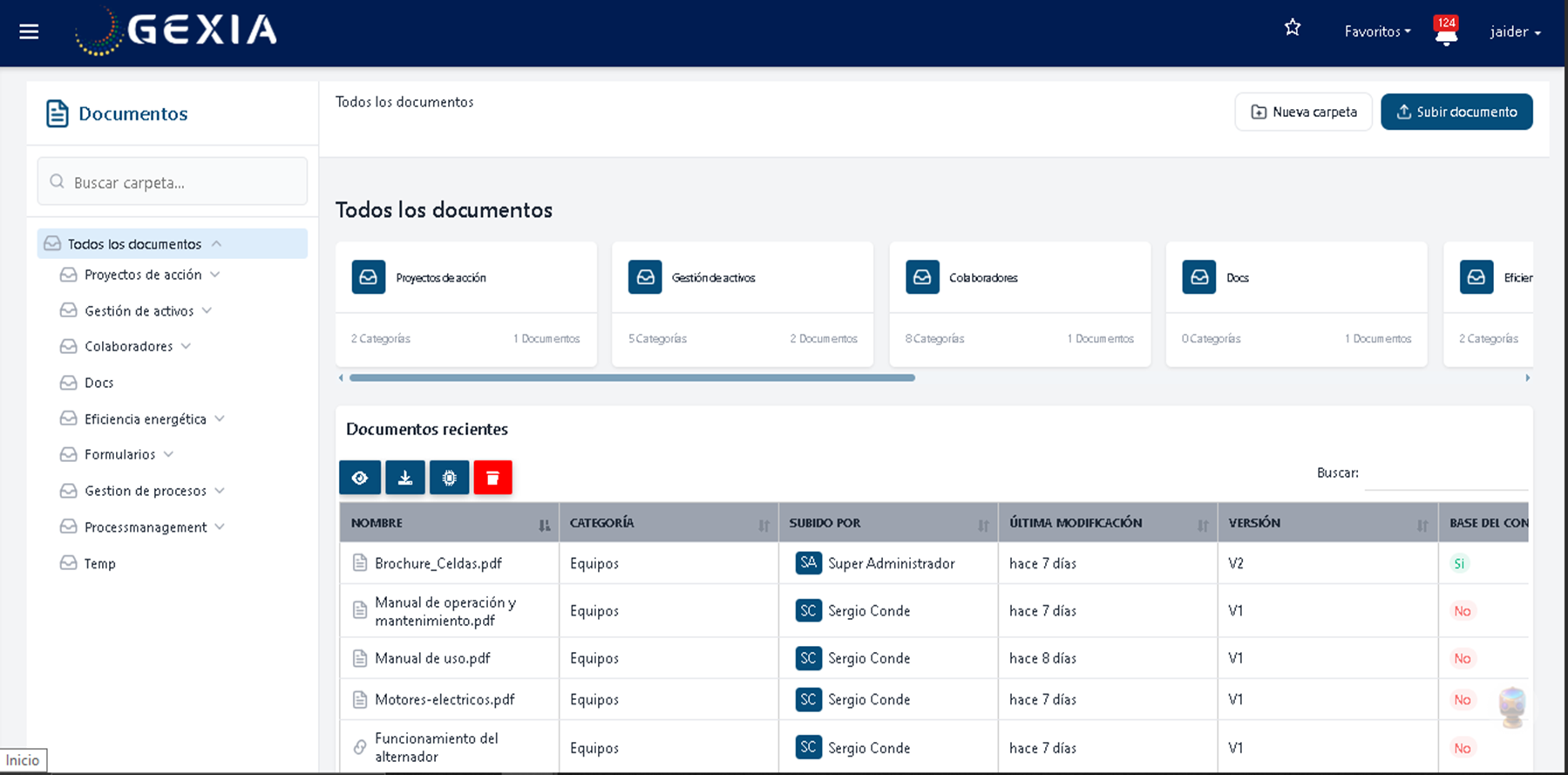The image size is (1568, 775).
Task: Select Temp folder in sidebar
Action: 99,564
